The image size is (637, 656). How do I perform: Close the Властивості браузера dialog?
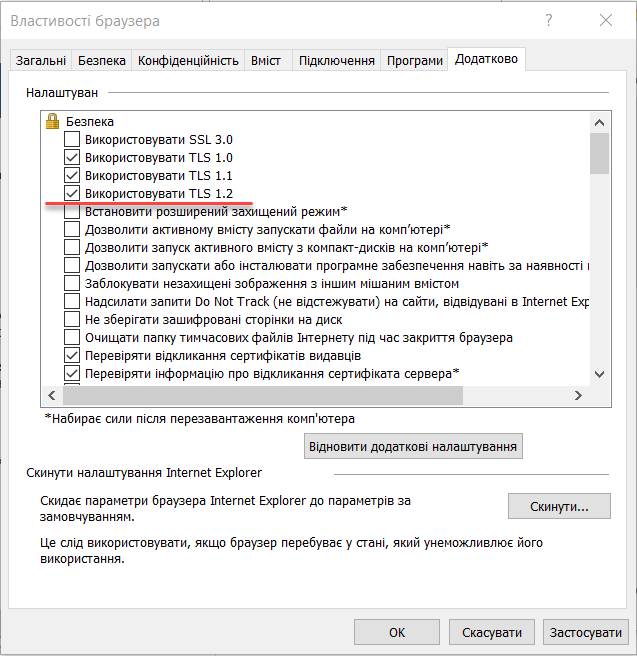click(x=606, y=20)
